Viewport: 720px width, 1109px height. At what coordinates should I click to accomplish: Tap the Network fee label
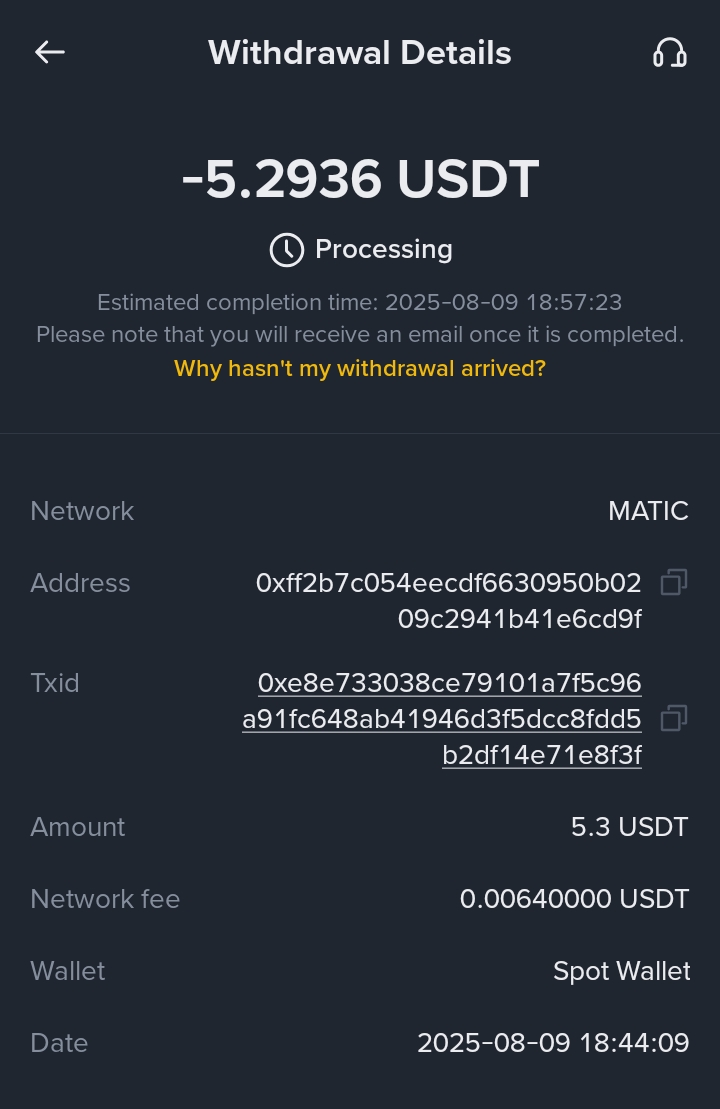point(105,899)
